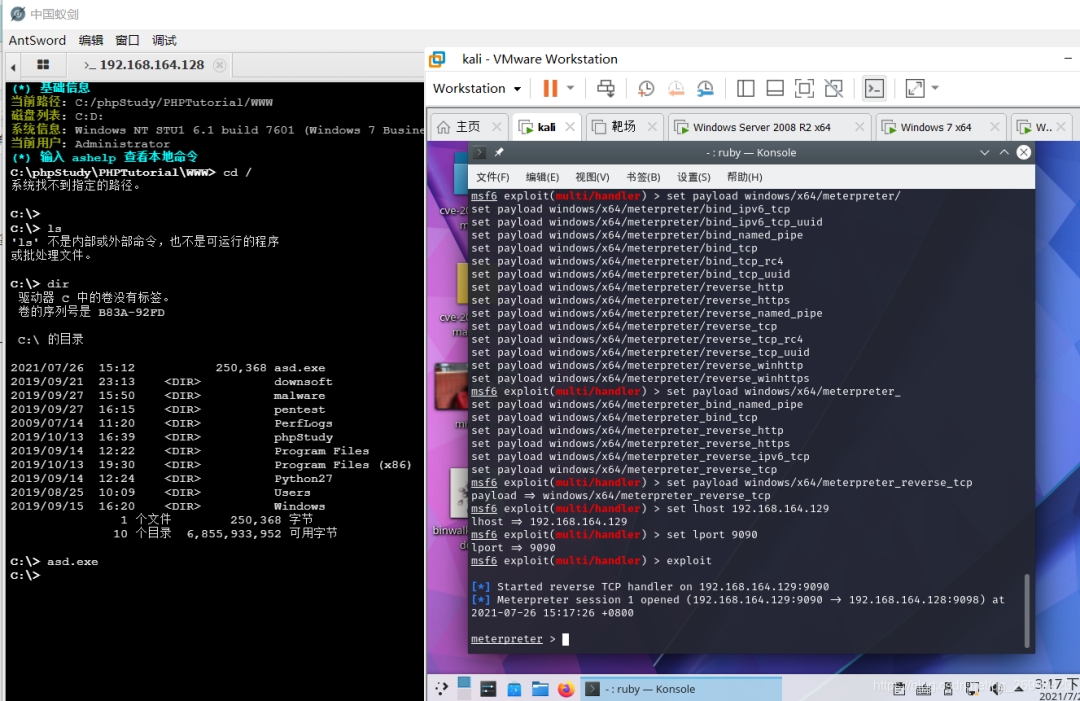This screenshot has height=701, width=1080.
Task: Expand the stretch display dropdown arrow
Action: click(935, 88)
